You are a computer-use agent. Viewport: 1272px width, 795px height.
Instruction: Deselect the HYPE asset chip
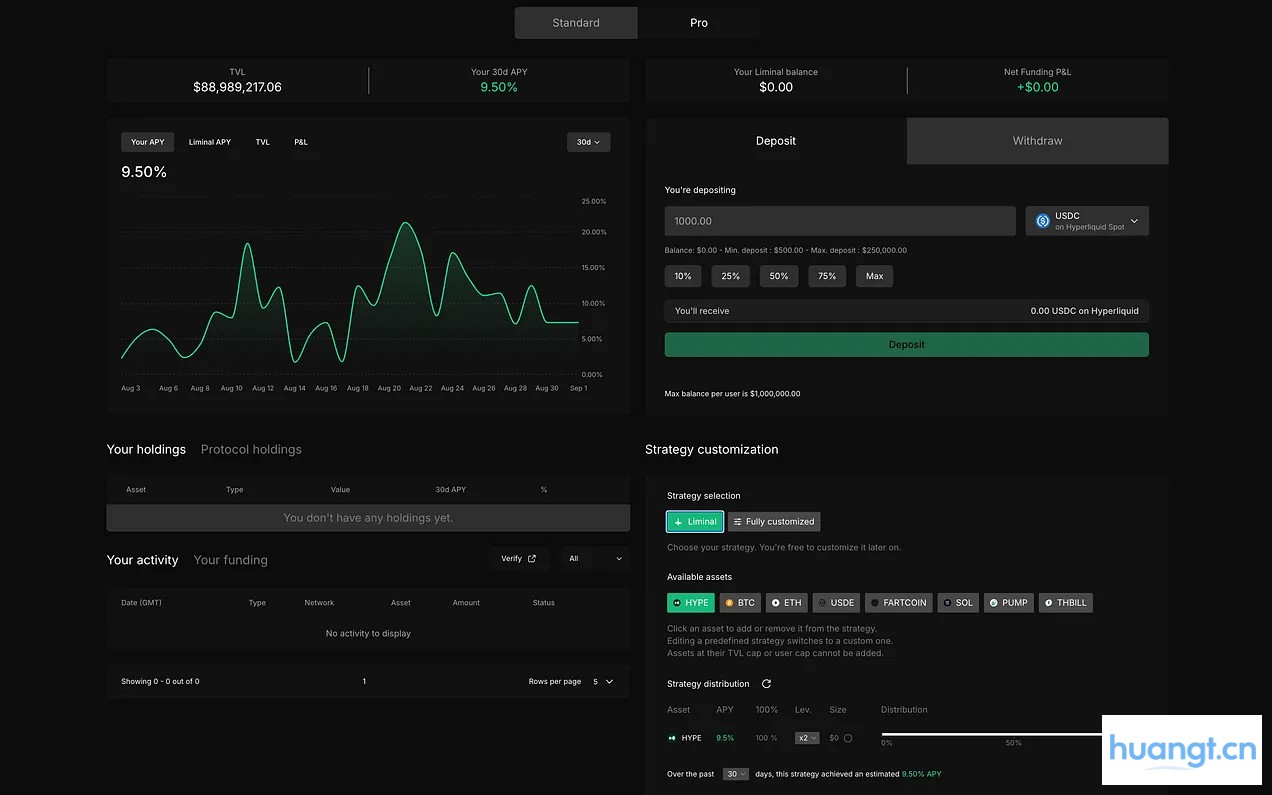tap(690, 603)
